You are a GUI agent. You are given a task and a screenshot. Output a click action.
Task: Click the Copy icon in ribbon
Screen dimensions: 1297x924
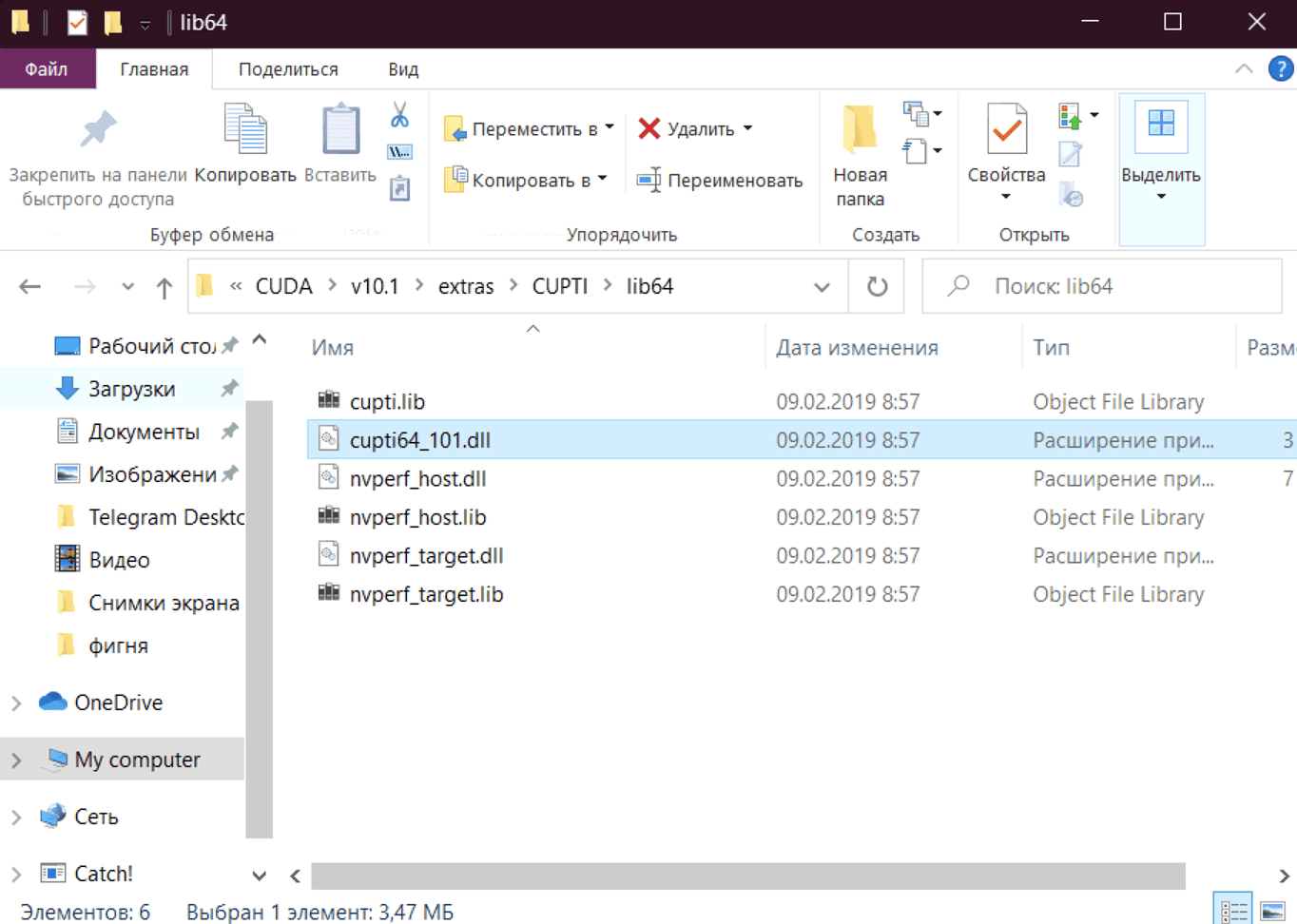(x=245, y=131)
